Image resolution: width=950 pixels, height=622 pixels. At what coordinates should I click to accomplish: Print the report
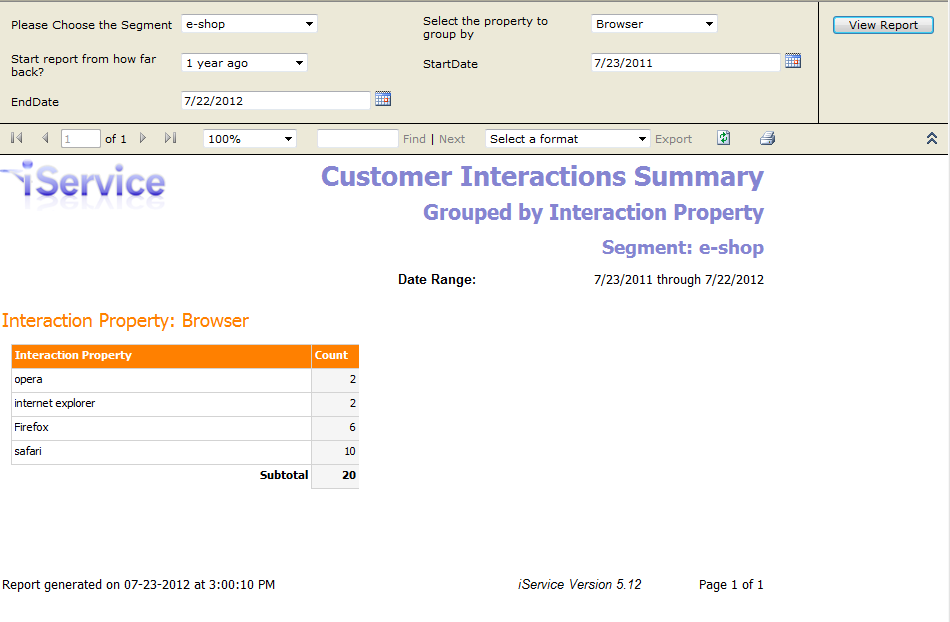[767, 139]
